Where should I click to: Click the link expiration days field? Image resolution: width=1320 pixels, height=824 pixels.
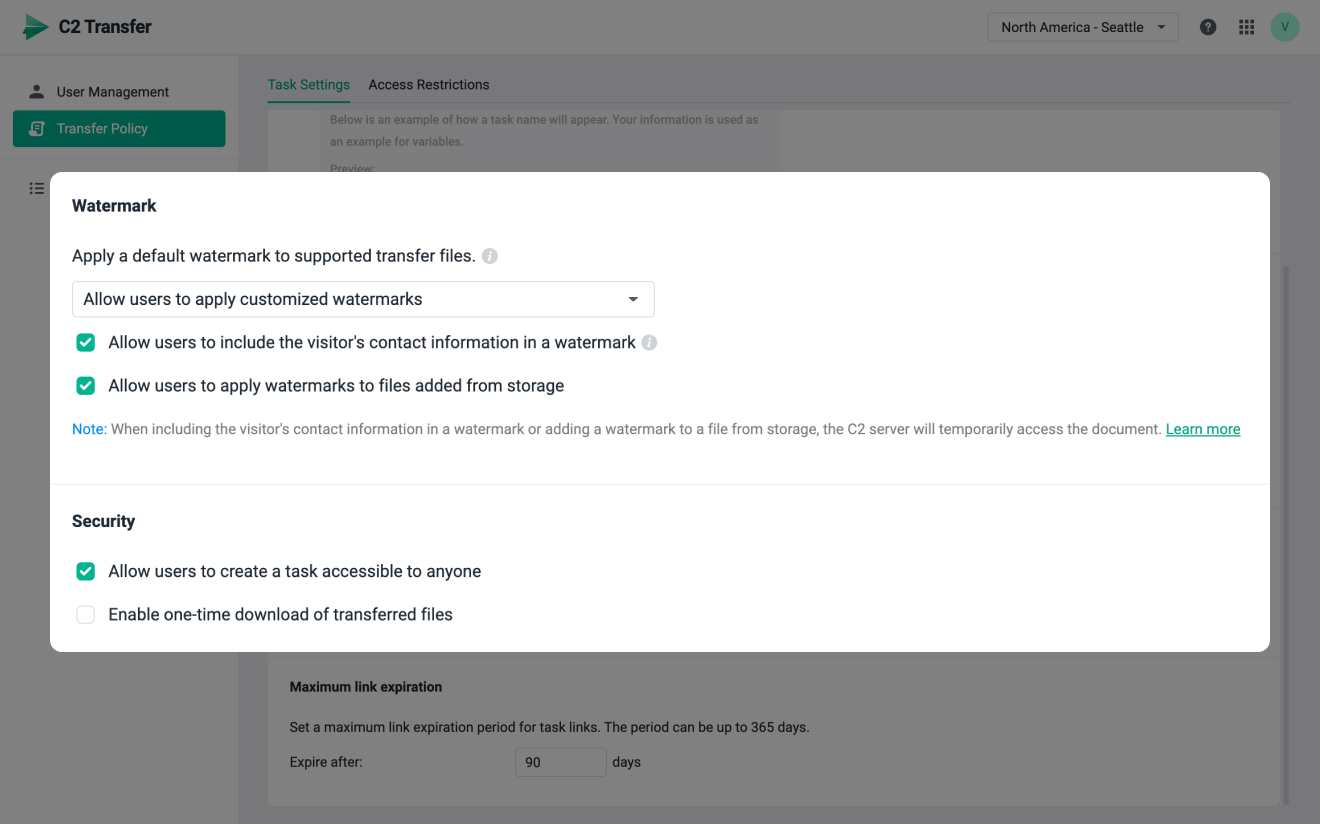click(560, 761)
